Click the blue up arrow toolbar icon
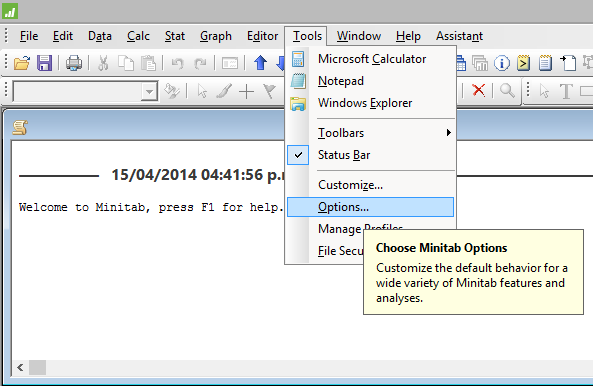The height and width of the screenshot is (386, 593). point(260,63)
